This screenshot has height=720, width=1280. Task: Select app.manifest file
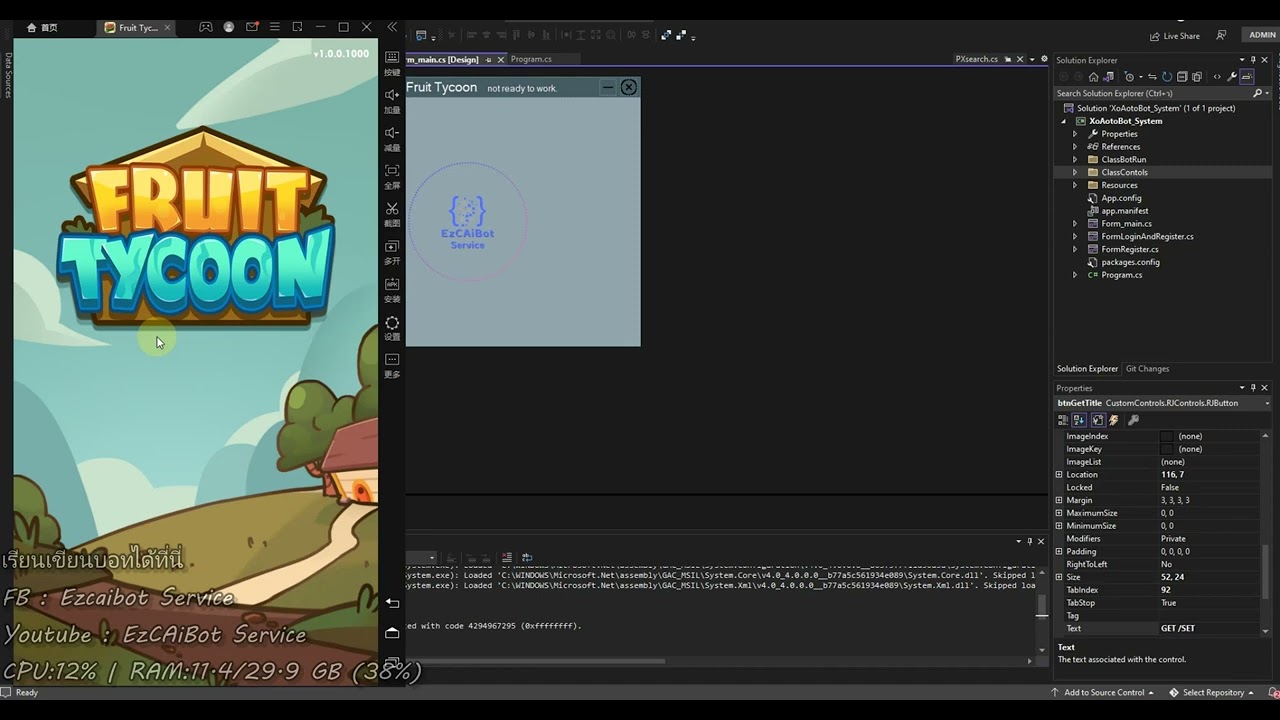tap(1124, 211)
